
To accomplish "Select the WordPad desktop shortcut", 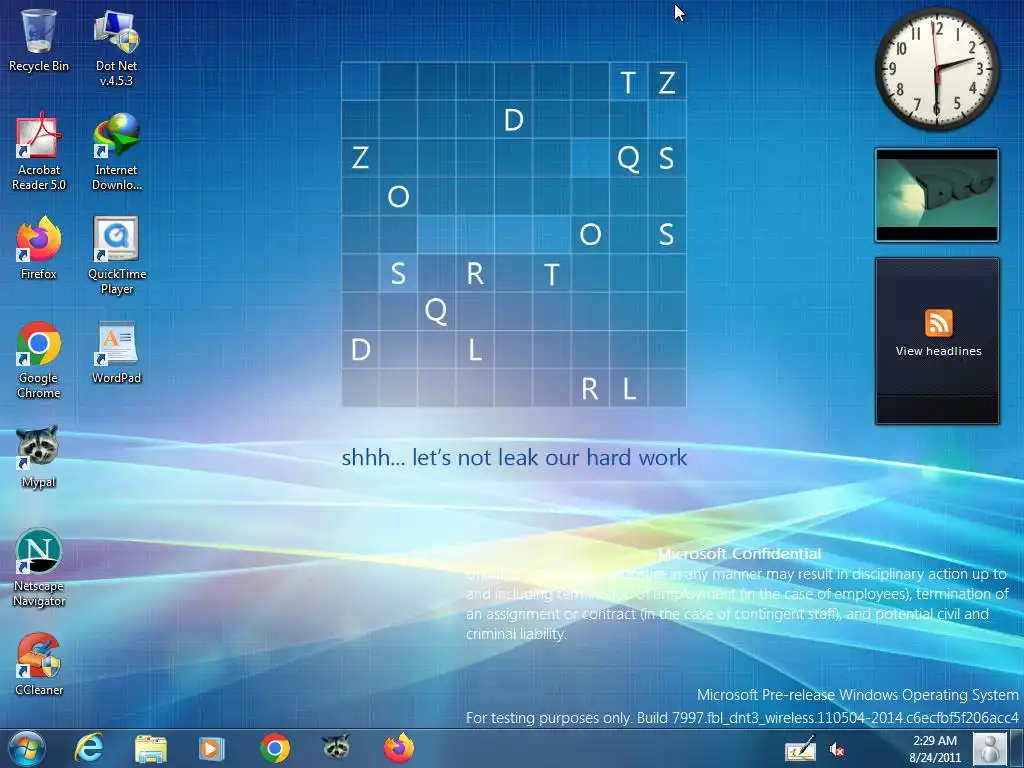I will (x=116, y=352).
